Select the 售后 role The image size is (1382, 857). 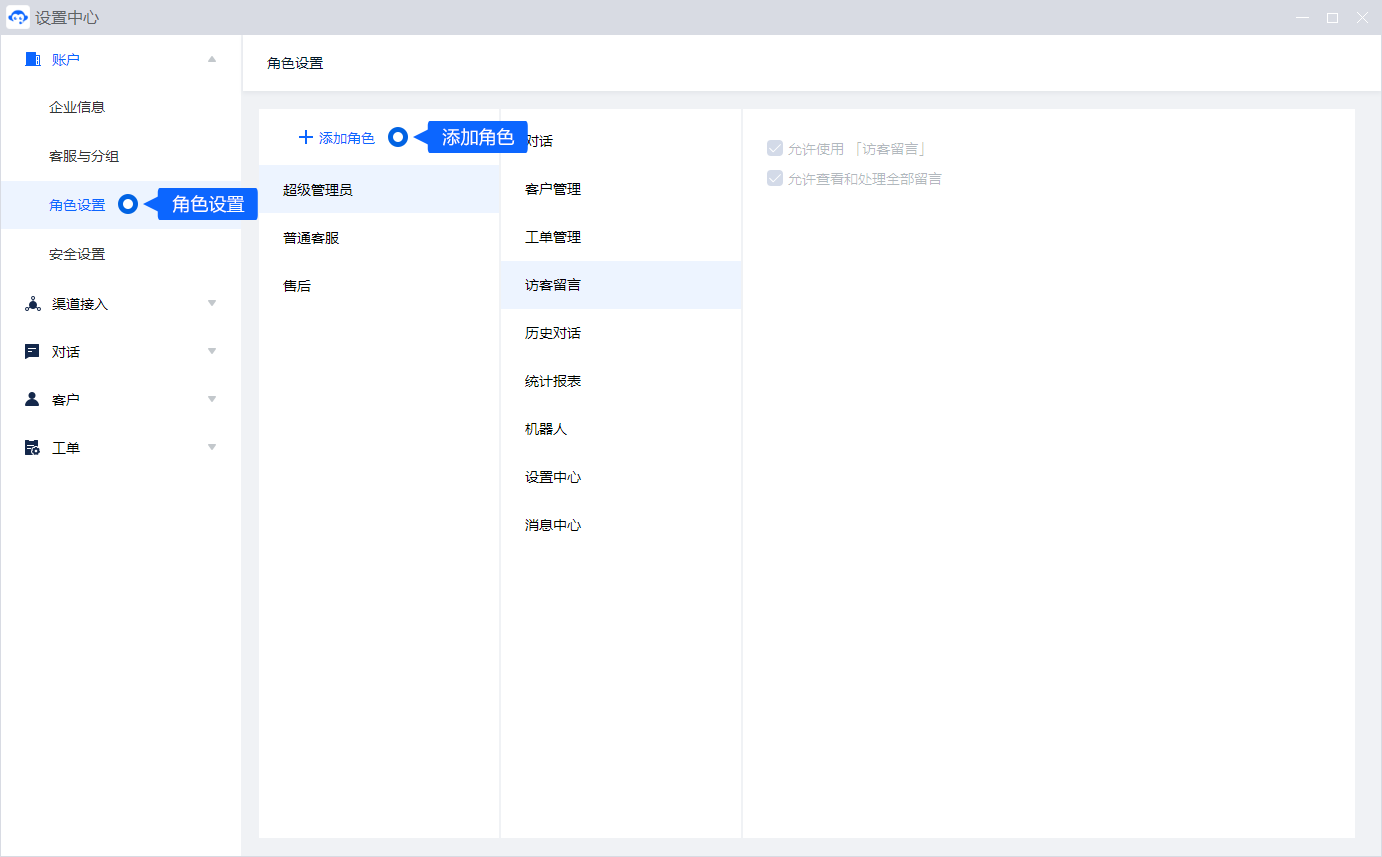click(297, 286)
